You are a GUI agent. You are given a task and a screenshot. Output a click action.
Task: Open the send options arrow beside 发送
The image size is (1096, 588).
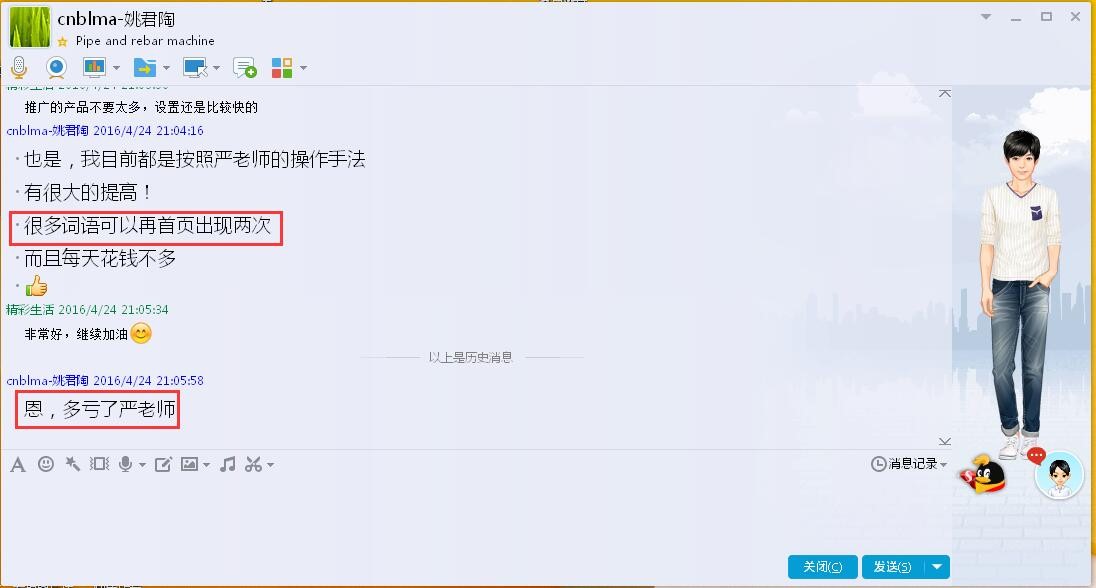click(937, 566)
